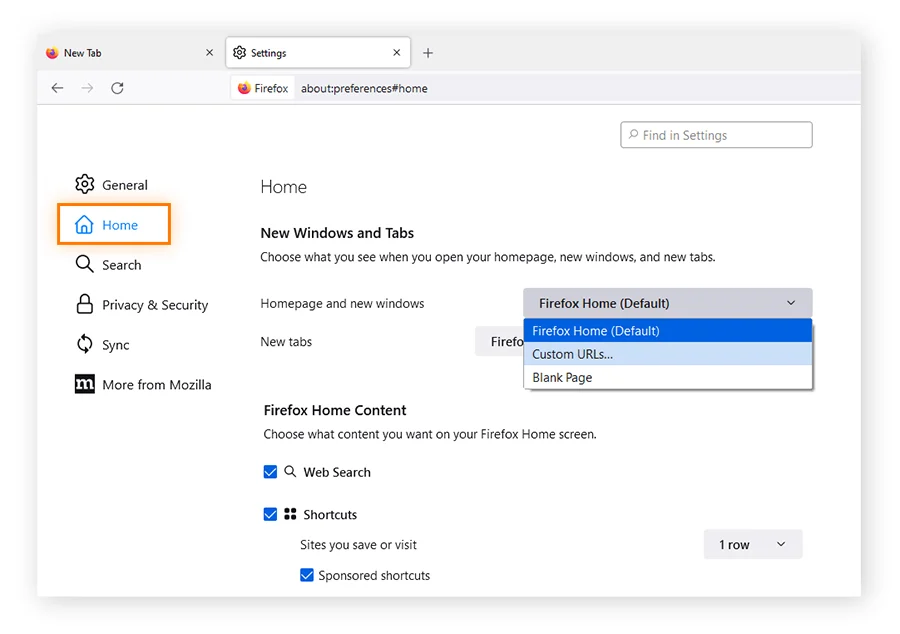Click the Search magnifier icon in sidebar
Image resolution: width=900 pixels, height=634 pixels.
click(84, 264)
